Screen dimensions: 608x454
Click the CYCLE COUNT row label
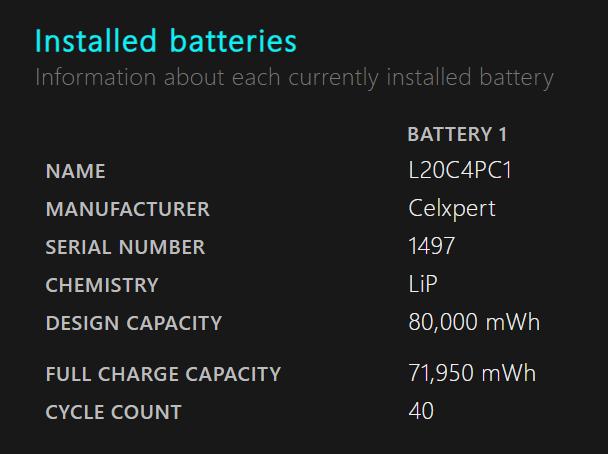click(x=113, y=413)
